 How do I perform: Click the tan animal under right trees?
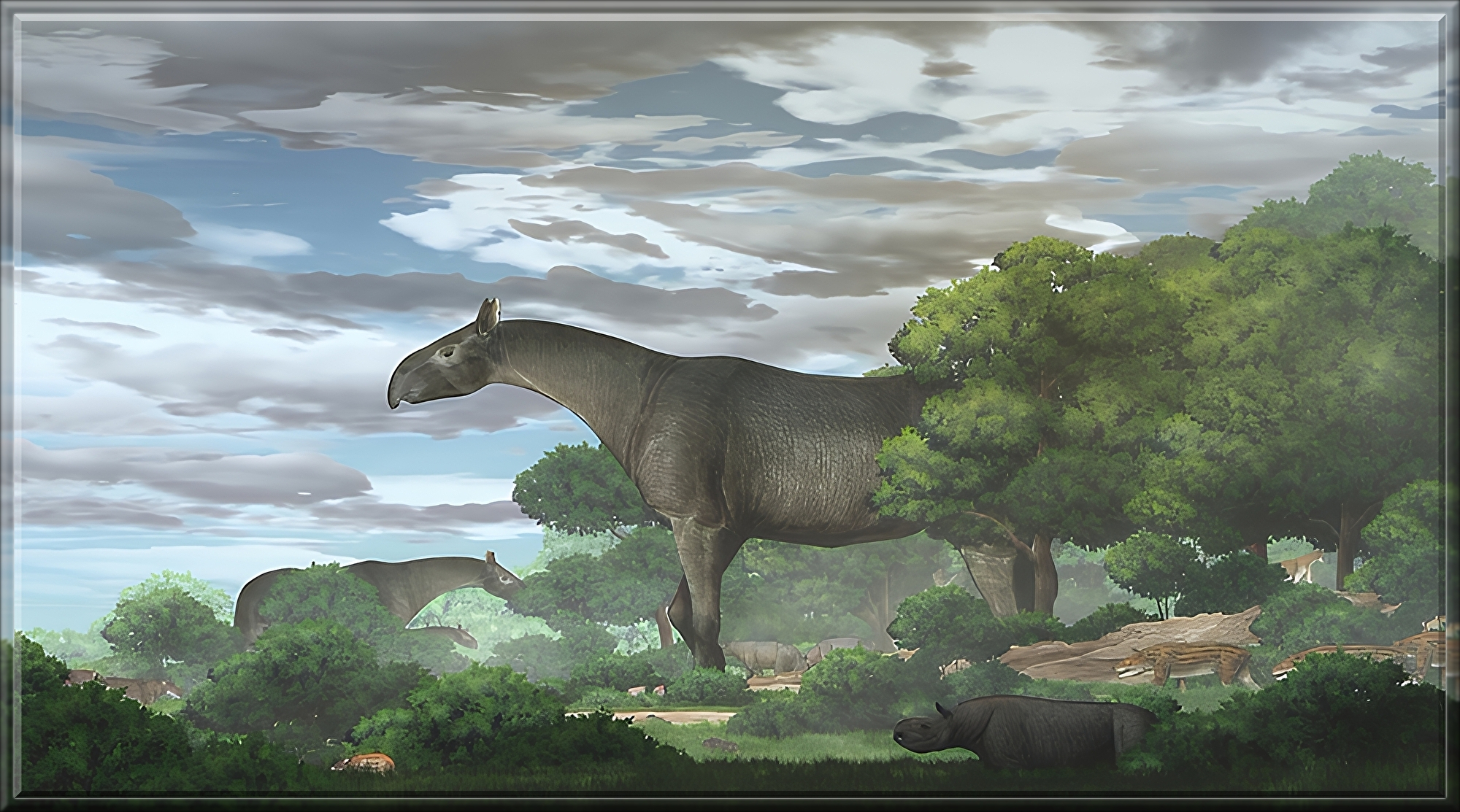pos(1301,565)
